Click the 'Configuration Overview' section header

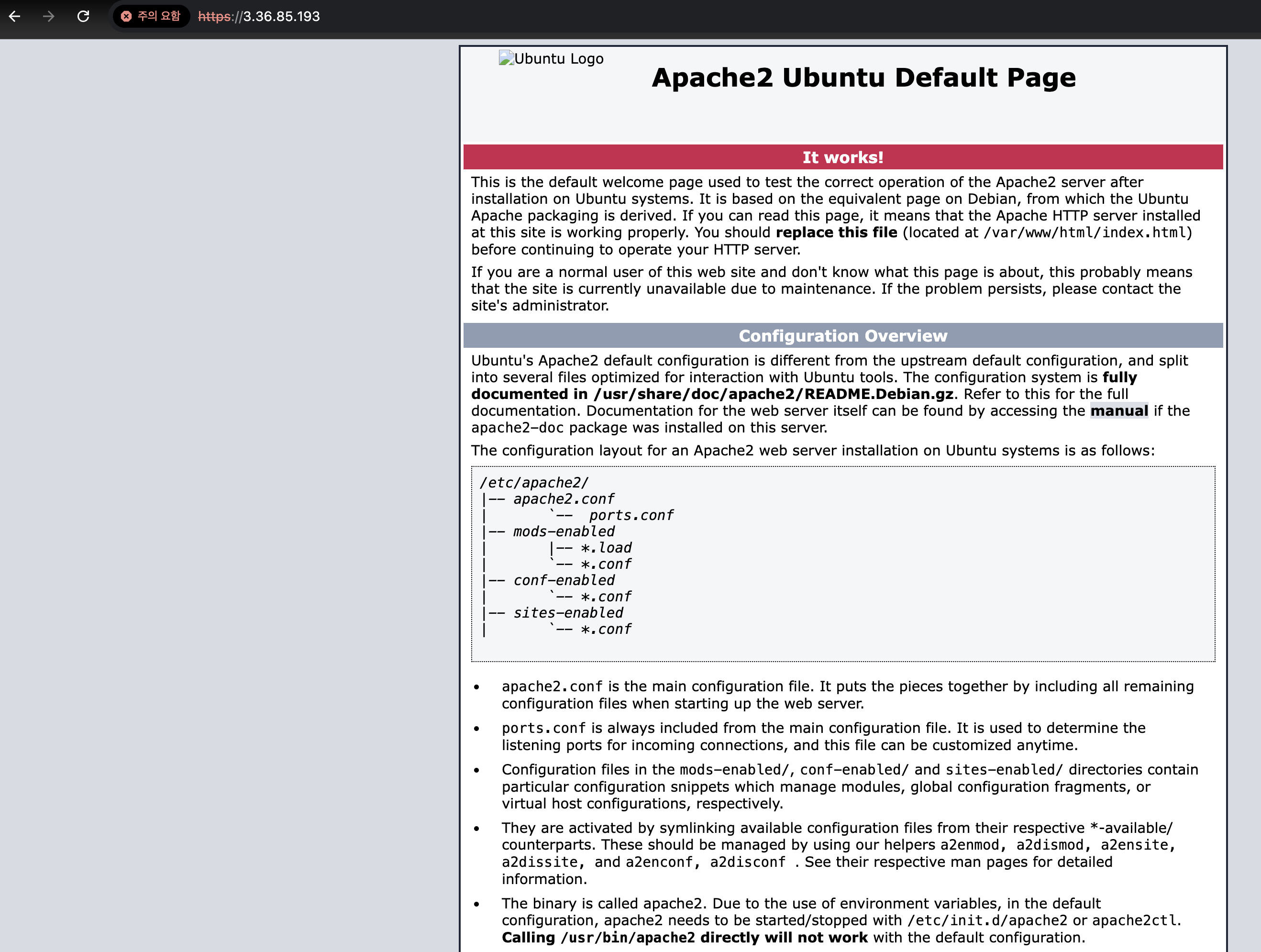[x=842, y=336]
